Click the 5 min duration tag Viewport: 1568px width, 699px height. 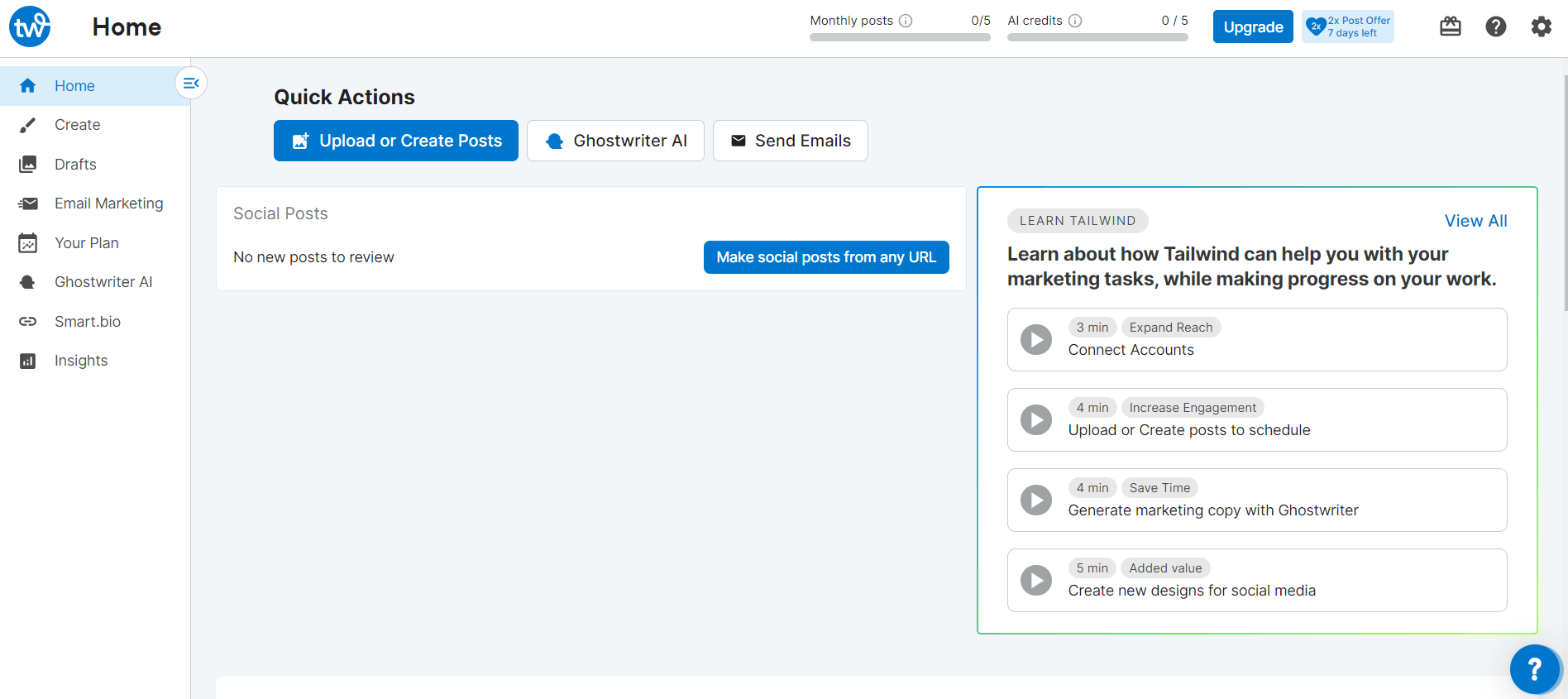(x=1092, y=568)
